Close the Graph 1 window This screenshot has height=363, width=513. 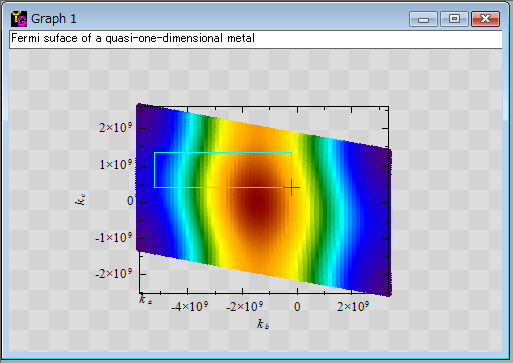pyautogui.click(x=485, y=19)
